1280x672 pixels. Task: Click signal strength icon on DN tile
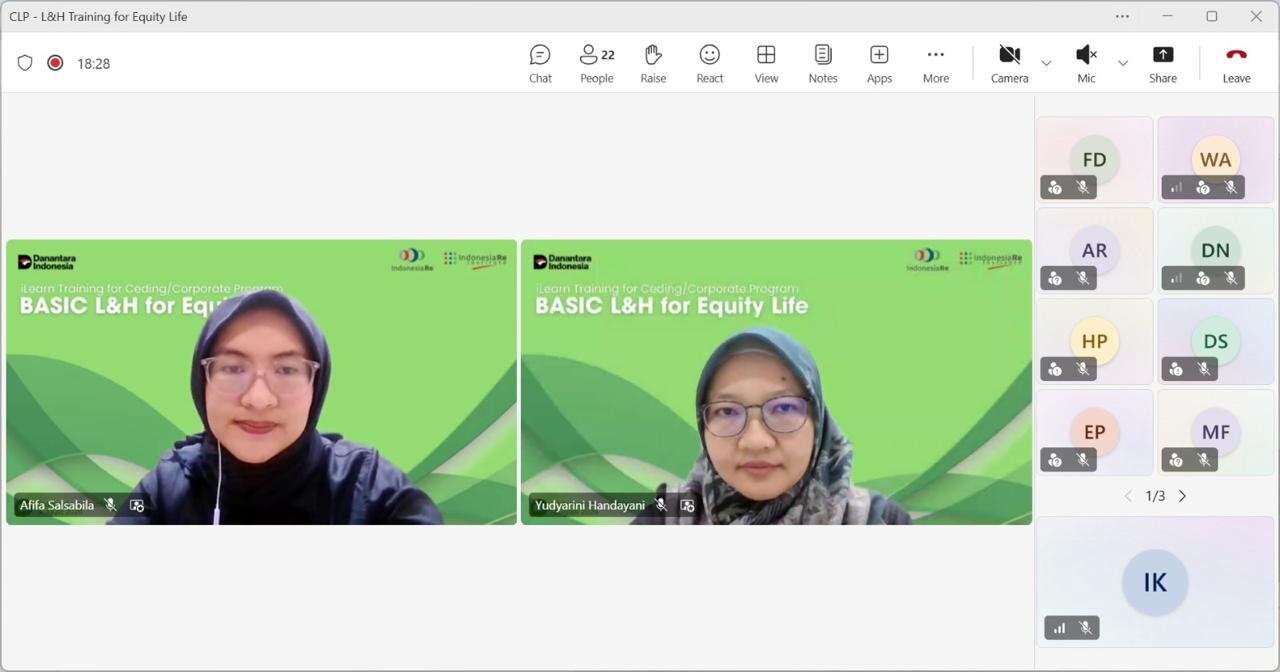(x=1176, y=278)
